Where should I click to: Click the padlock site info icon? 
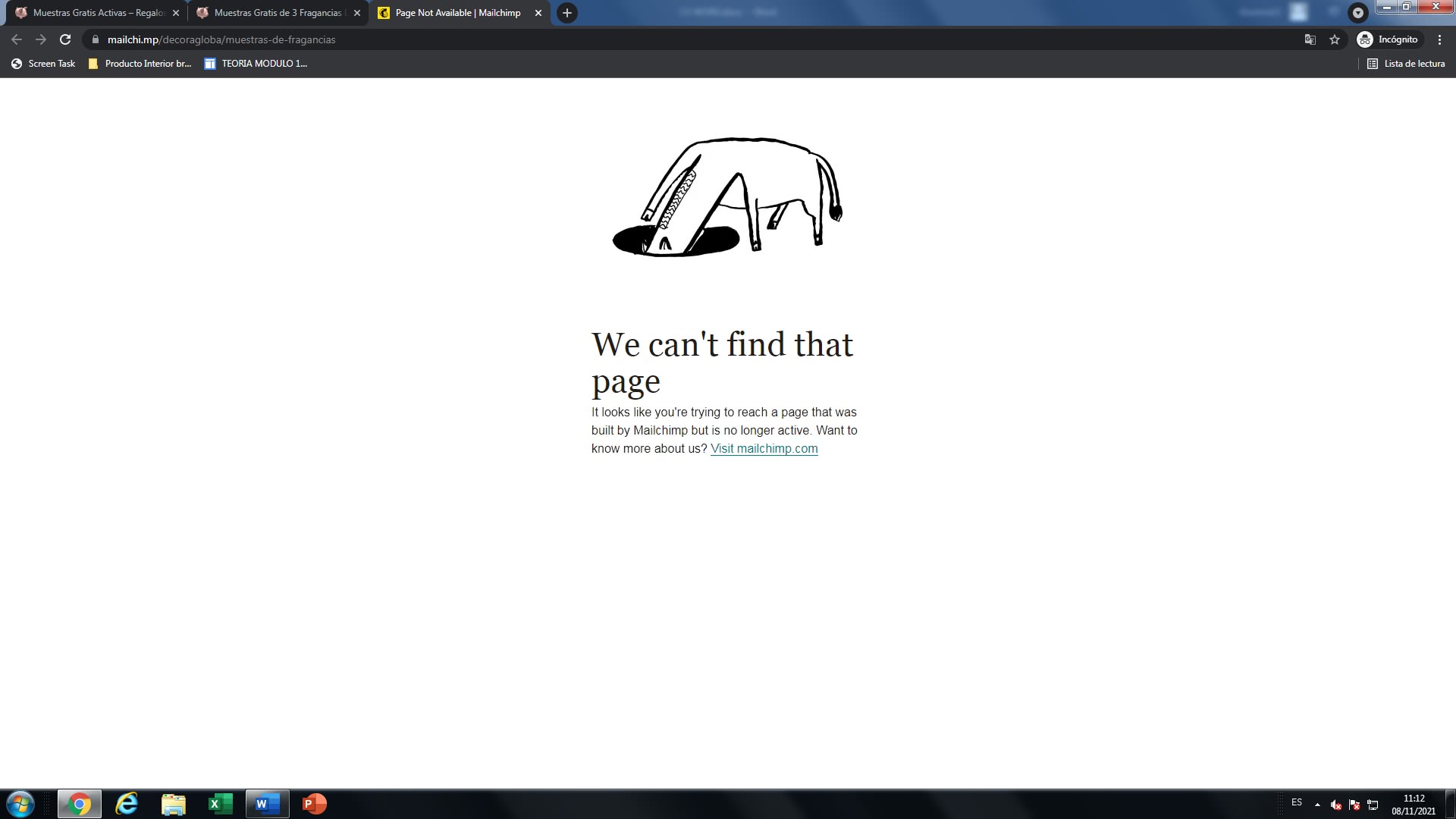point(95,39)
